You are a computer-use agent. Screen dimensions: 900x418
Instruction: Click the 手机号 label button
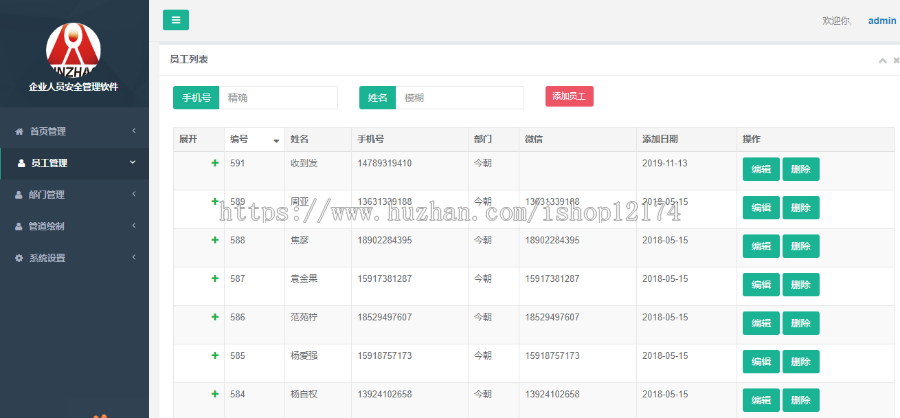(x=196, y=98)
